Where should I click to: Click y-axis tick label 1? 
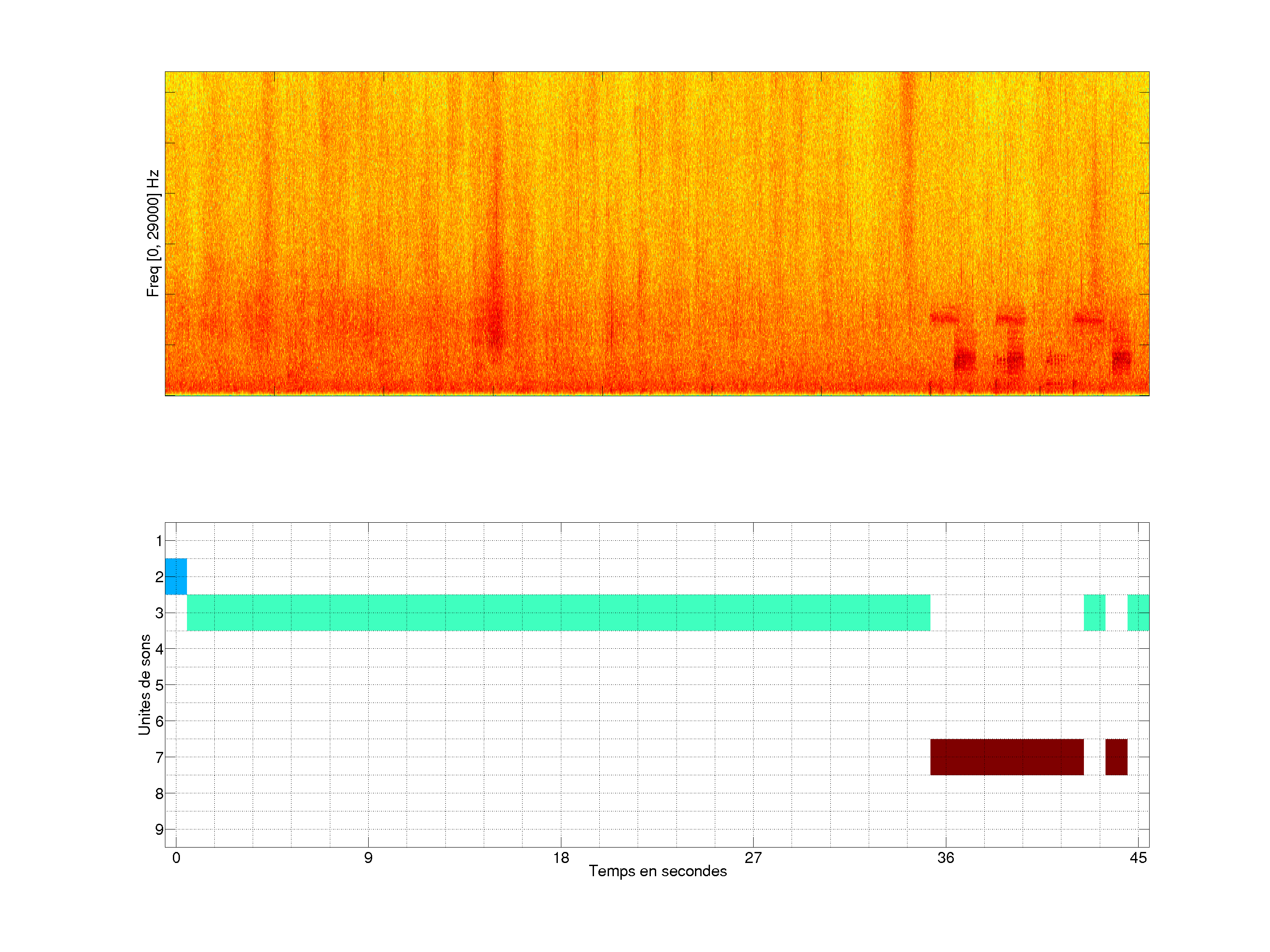[x=159, y=540]
